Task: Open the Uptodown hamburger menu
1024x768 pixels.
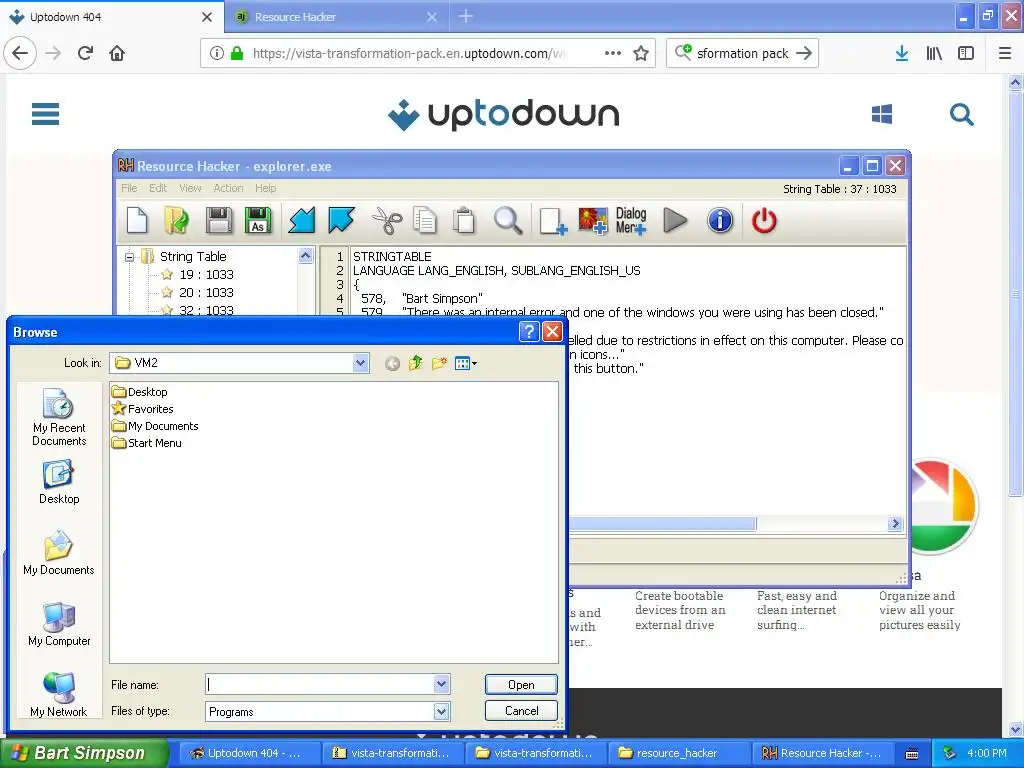Action: (x=46, y=114)
